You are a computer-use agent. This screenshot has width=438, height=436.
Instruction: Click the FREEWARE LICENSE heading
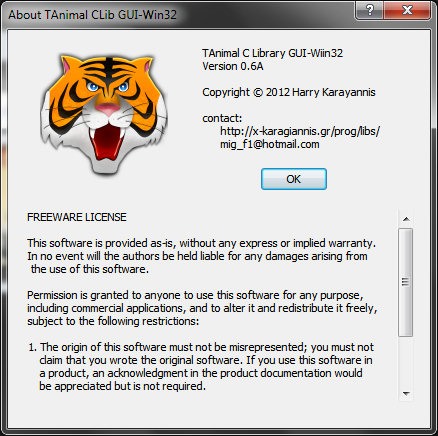click(77, 217)
